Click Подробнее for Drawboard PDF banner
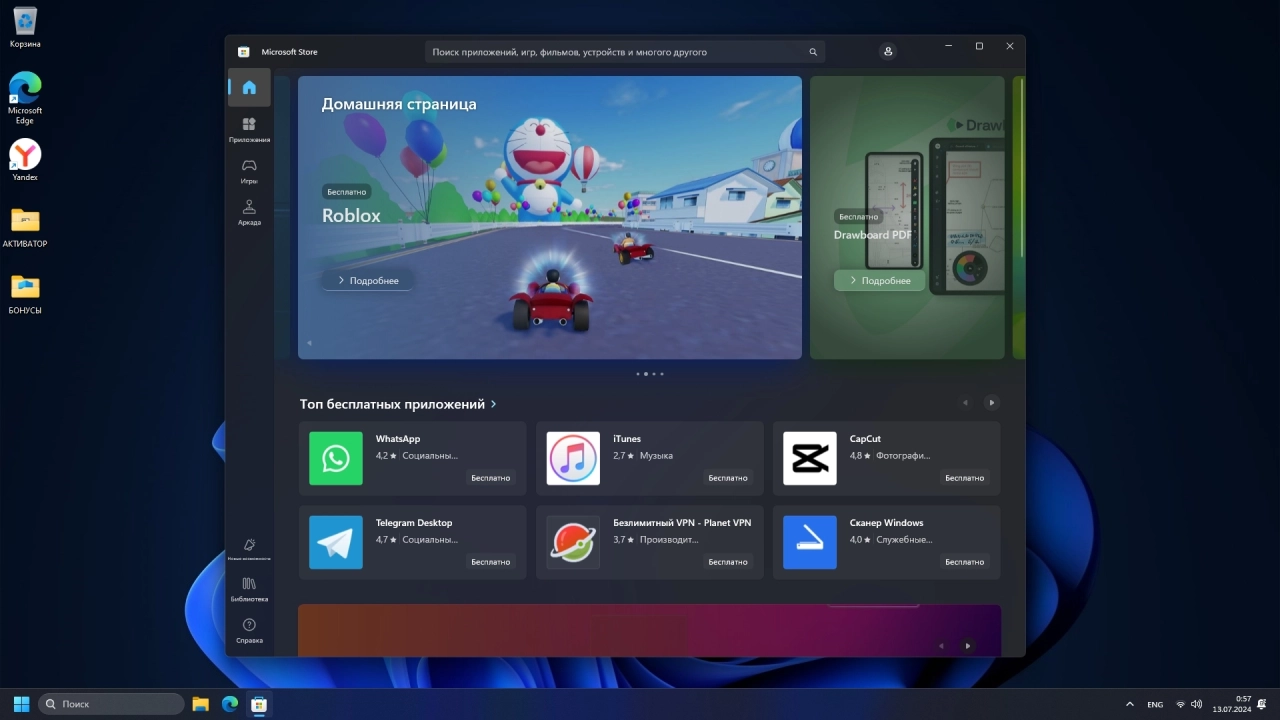The width and height of the screenshot is (1280, 720). [x=880, y=281]
